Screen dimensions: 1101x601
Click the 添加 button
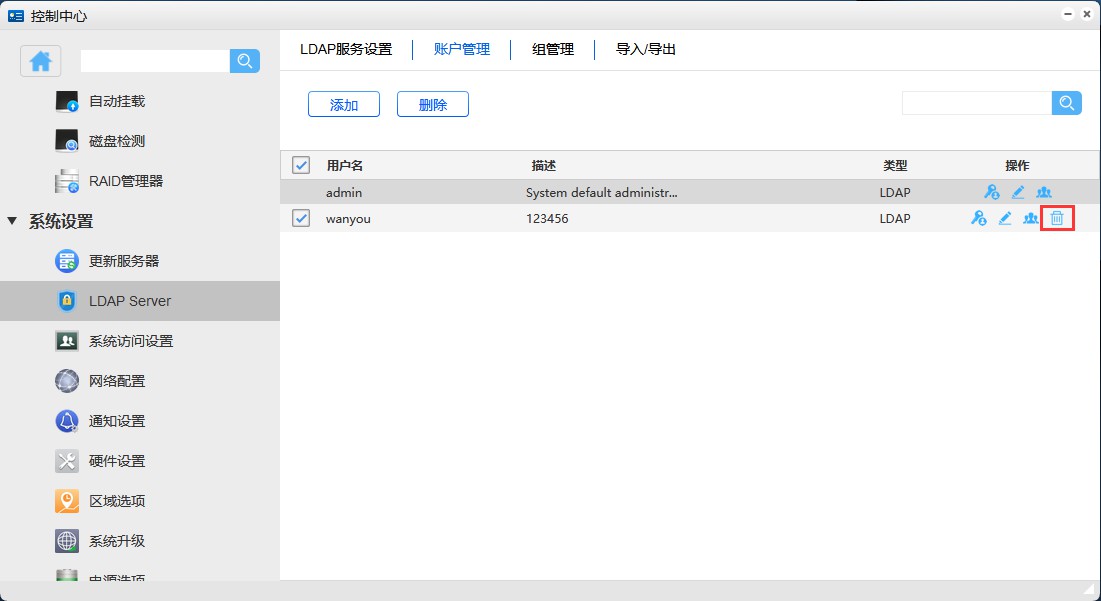coord(343,105)
